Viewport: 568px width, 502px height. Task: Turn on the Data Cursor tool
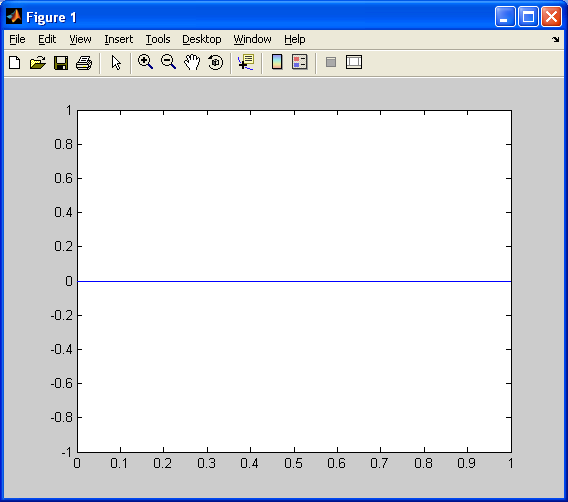(x=246, y=62)
